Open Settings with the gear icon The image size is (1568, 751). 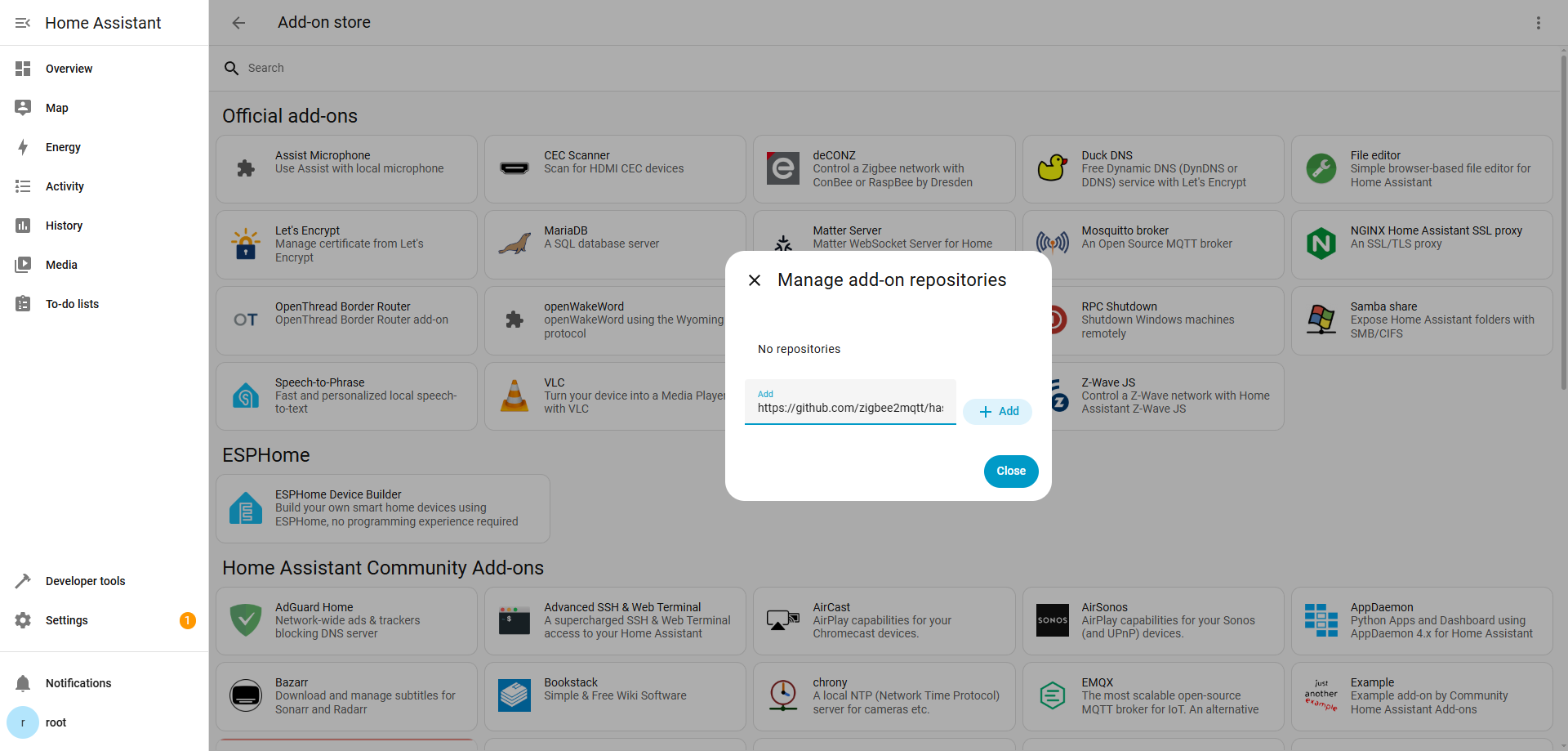point(23,620)
